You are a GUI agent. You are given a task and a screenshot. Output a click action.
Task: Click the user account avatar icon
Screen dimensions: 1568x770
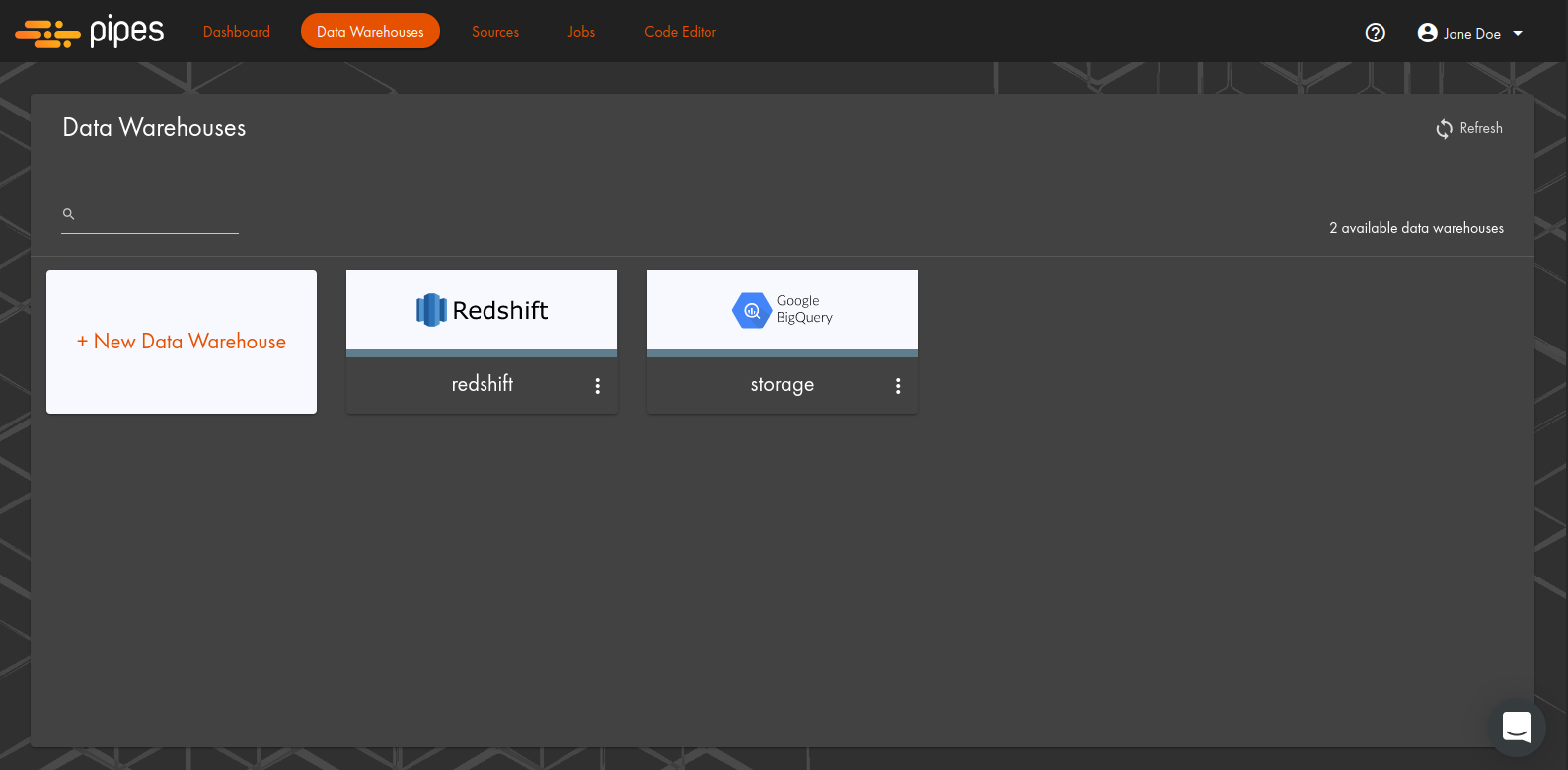click(1427, 33)
